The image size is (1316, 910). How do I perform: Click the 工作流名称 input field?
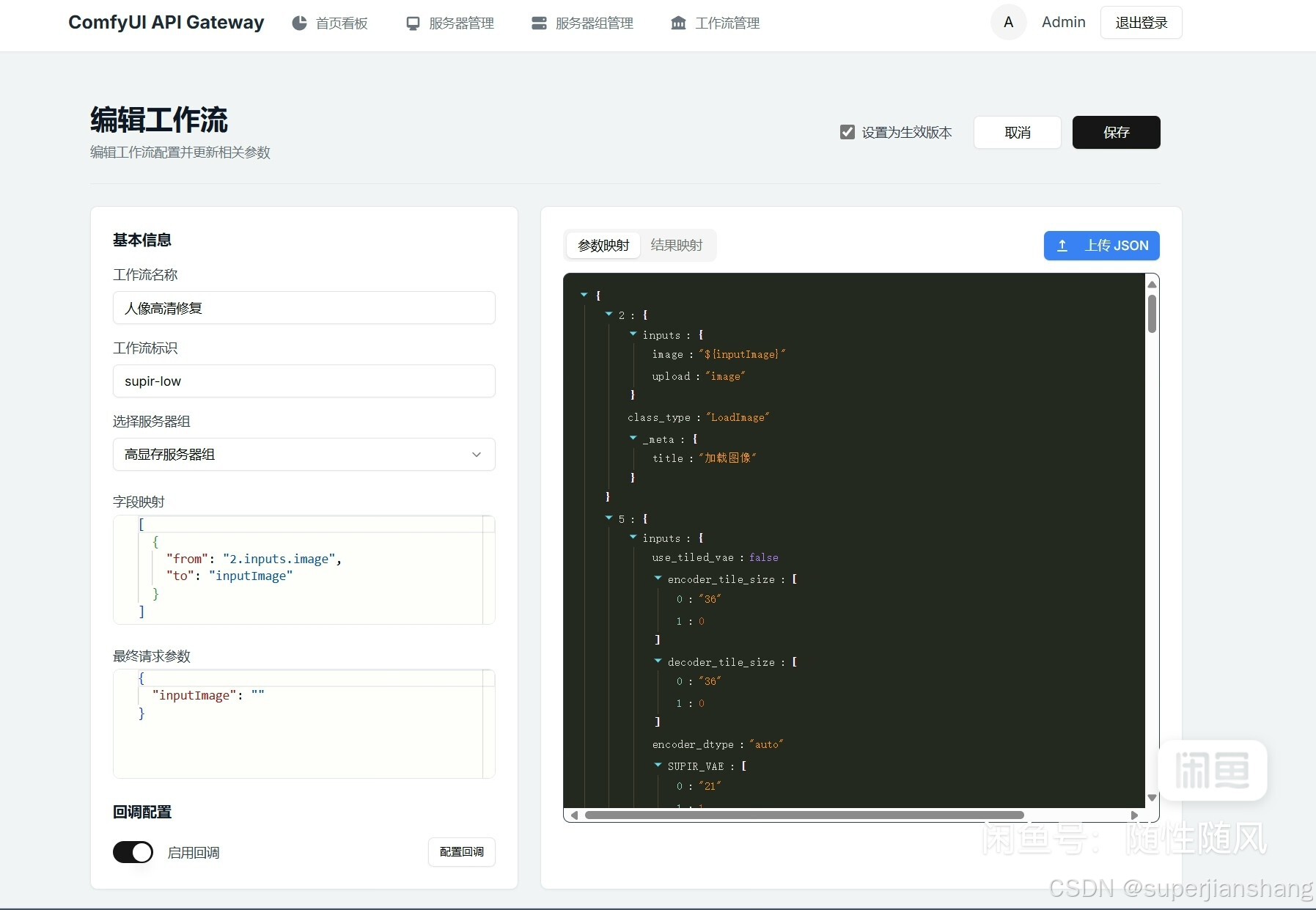click(x=304, y=308)
